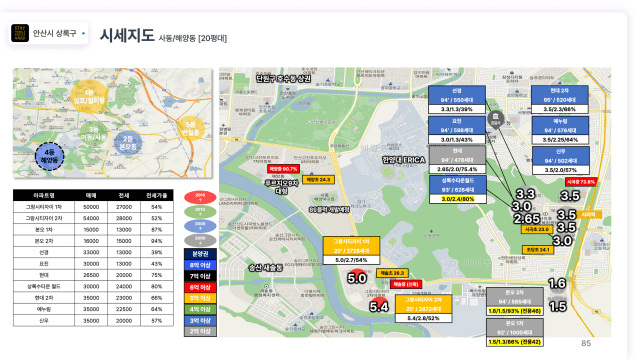Click the page number 85
This screenshot has width=640, height=360.
(586, 343)
